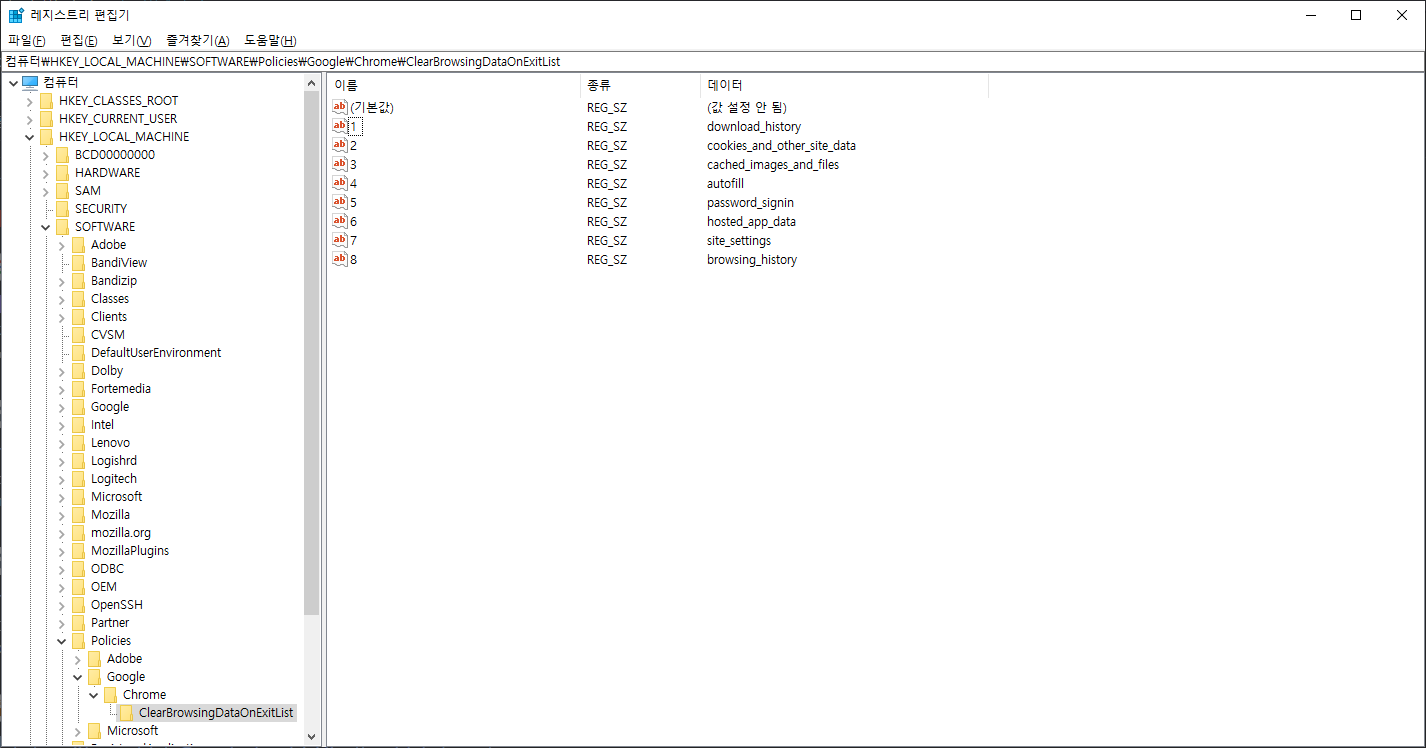Select the hosted_app_data cell
The image size is (1426, 748).
[x=751, y=222]
